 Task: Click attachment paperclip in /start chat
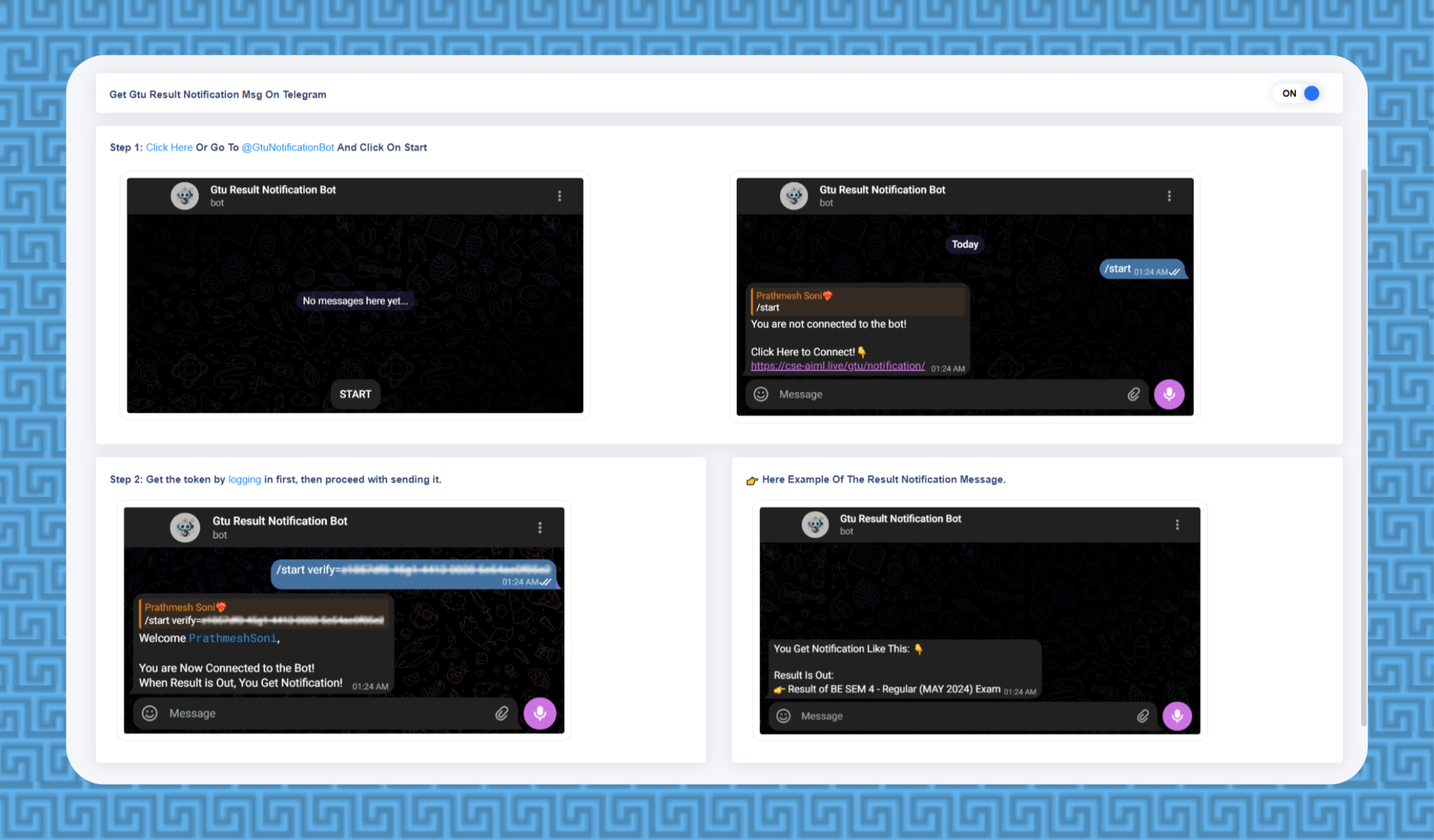1133,394
